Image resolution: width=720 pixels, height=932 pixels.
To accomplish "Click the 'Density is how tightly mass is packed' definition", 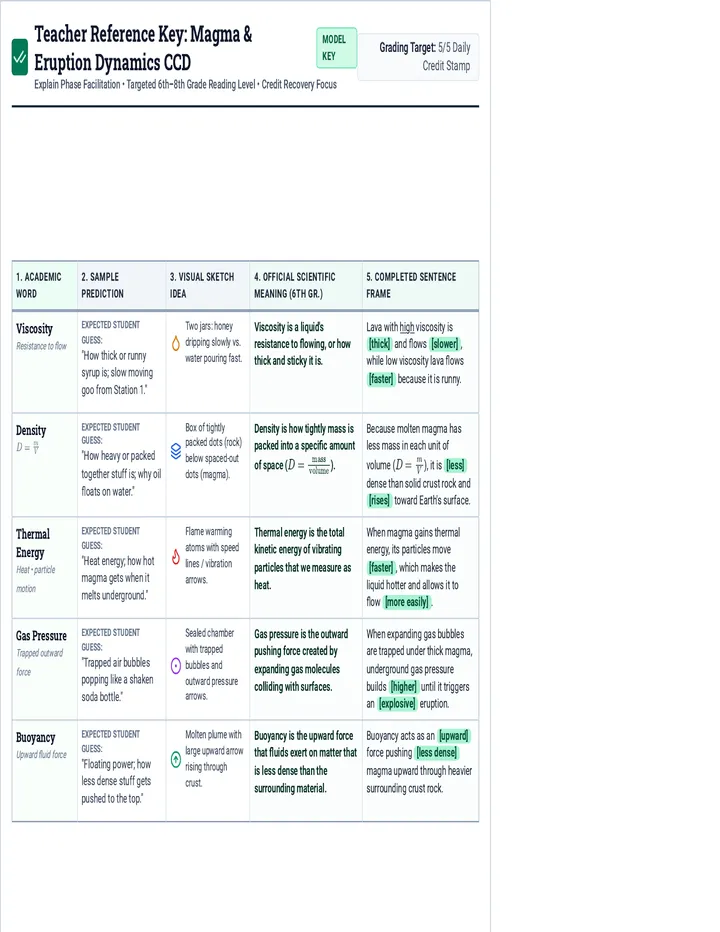I will (x=304, y=449).
